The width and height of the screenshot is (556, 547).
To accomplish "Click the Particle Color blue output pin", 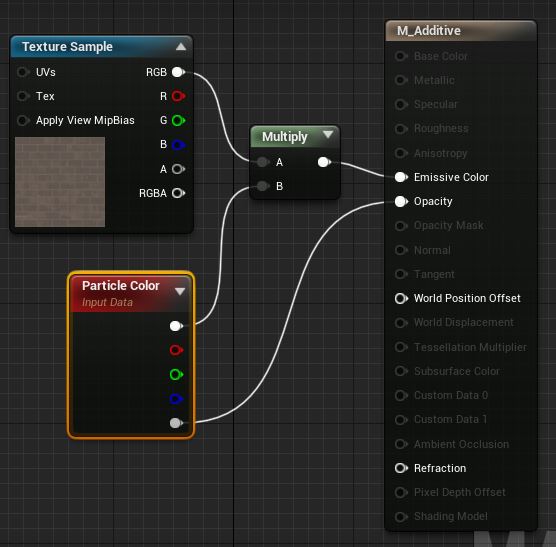I will (176, 399).
